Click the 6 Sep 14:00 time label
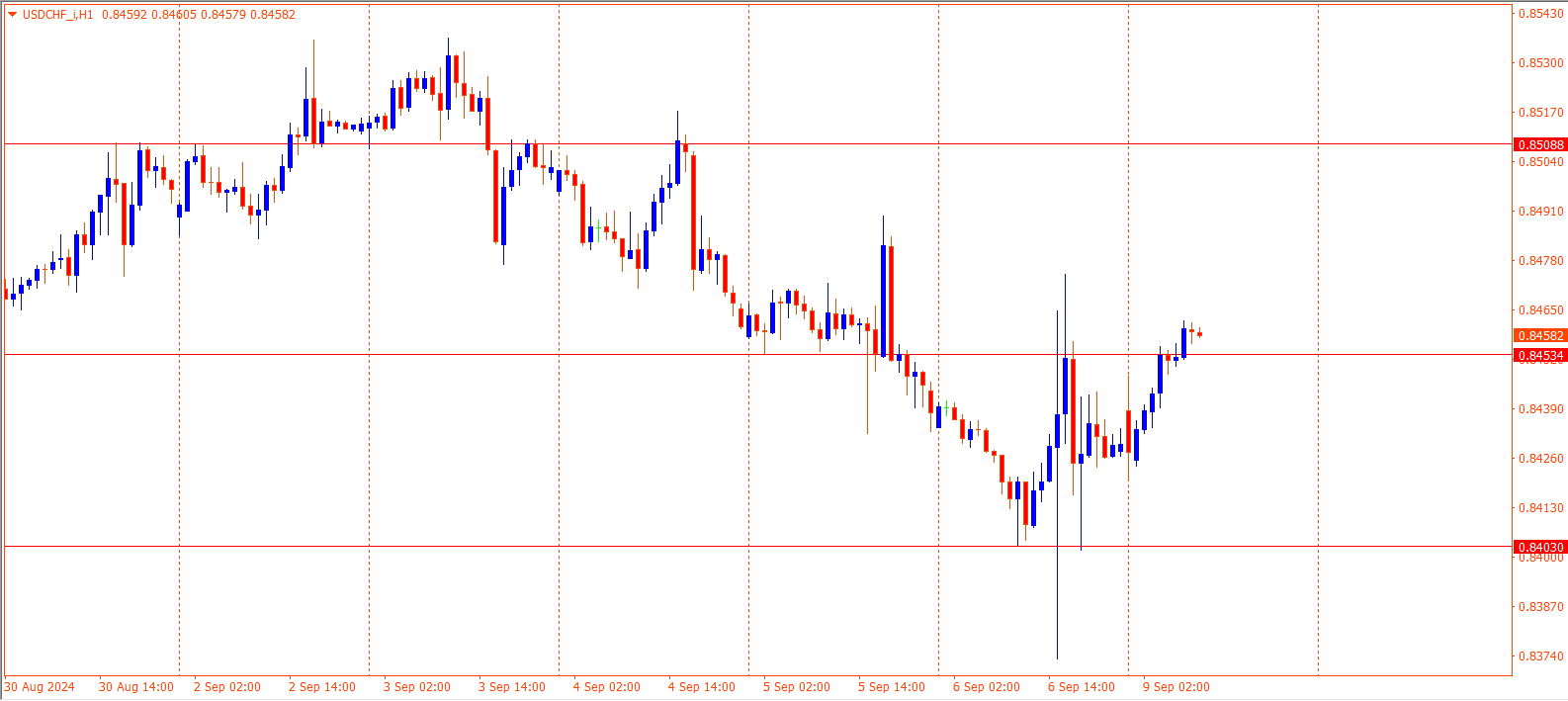The height and width of the screenshot is (701, 1568). click(1082, 687)
